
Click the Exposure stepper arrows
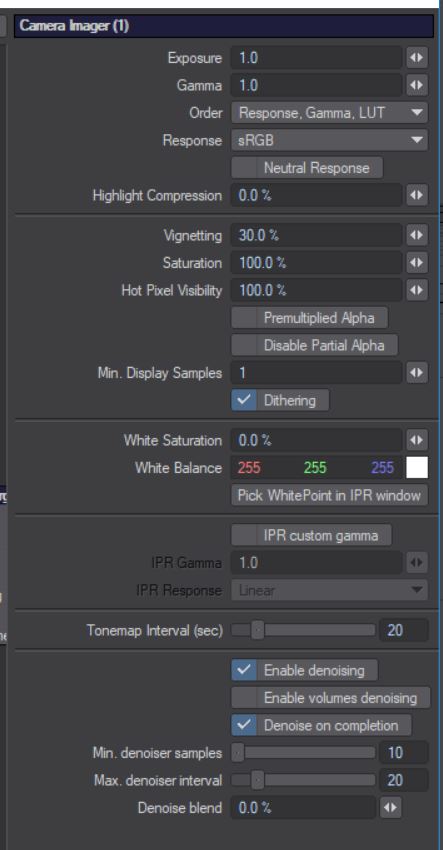416,58
